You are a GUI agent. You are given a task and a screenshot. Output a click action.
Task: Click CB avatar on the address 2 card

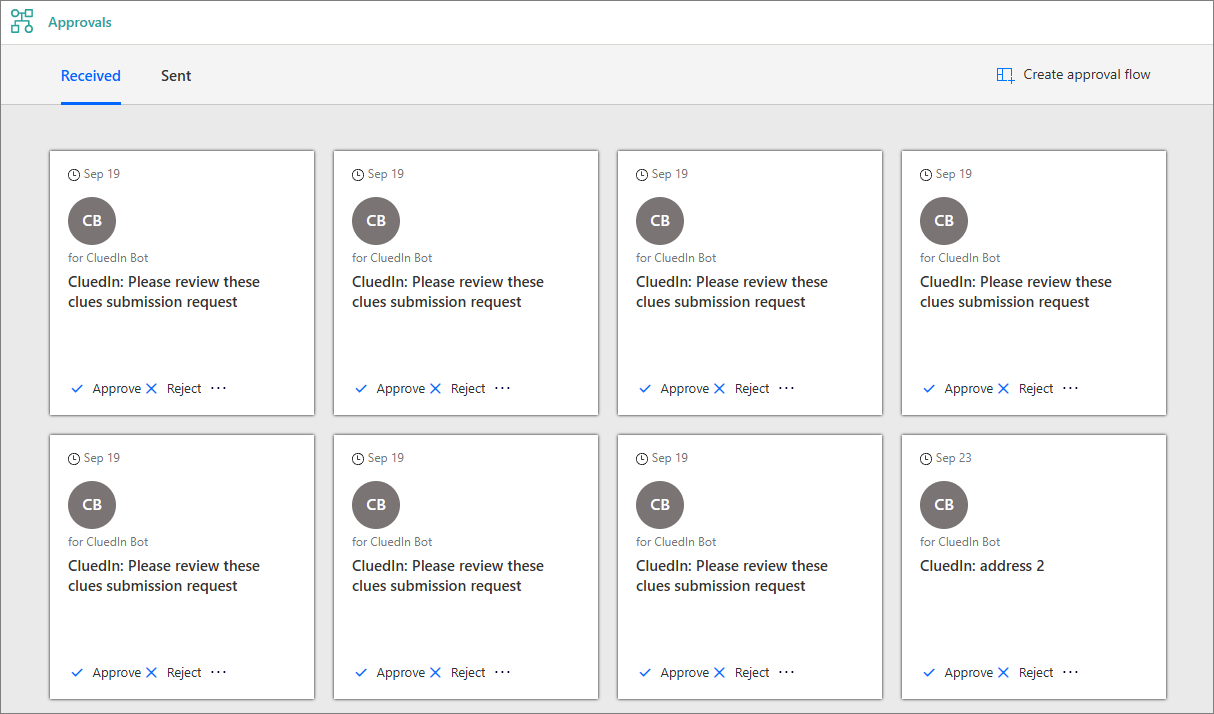[944, 505]
